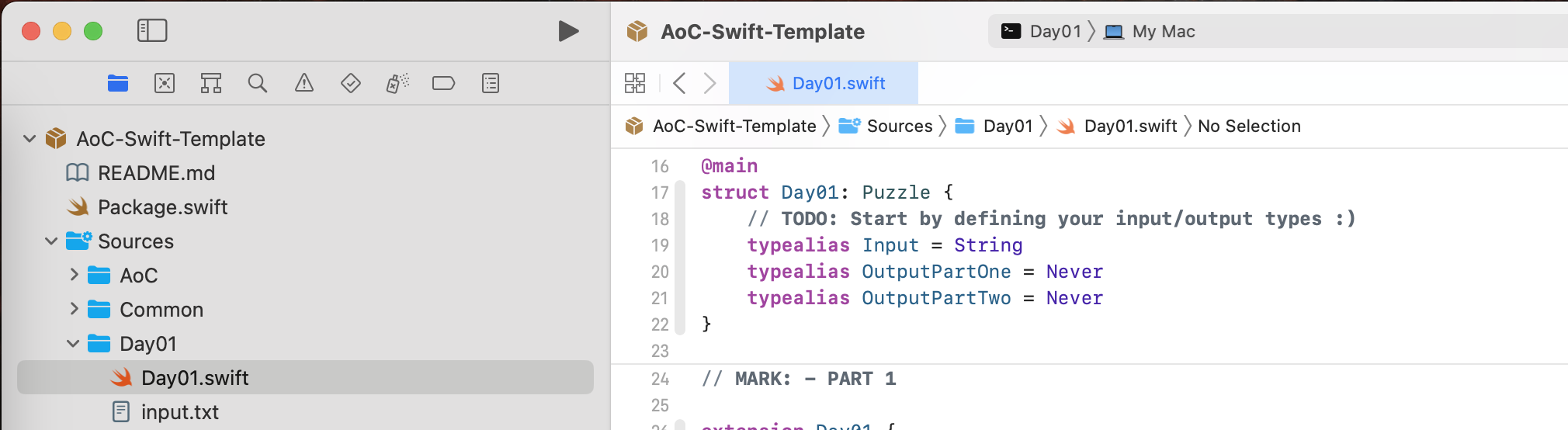
Task: Collapse the Sources folder group
Action: [51, 241]
